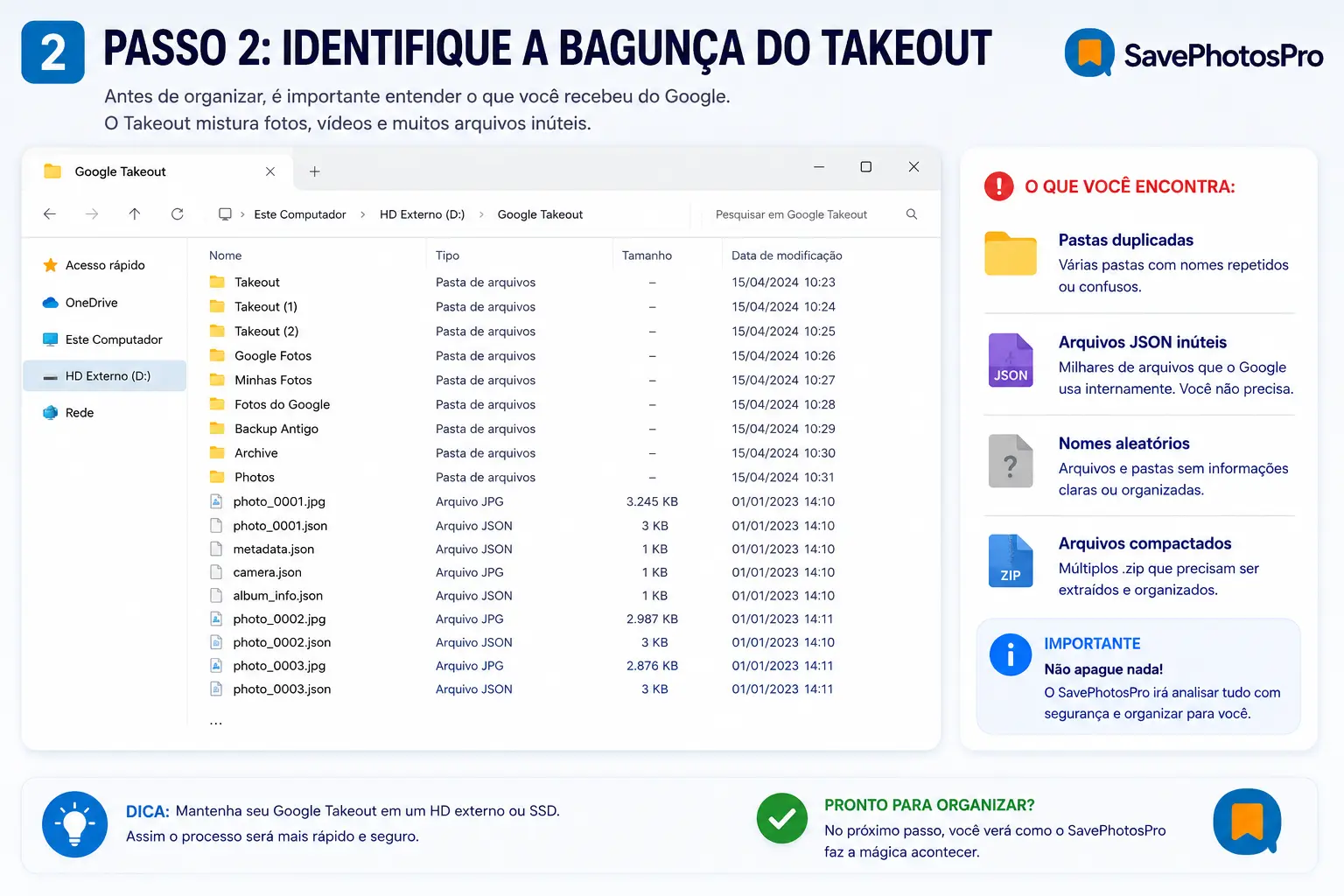Sort by Data de modificação header
The width and height of the screenshot is (1344, 896).
[787, 255]
